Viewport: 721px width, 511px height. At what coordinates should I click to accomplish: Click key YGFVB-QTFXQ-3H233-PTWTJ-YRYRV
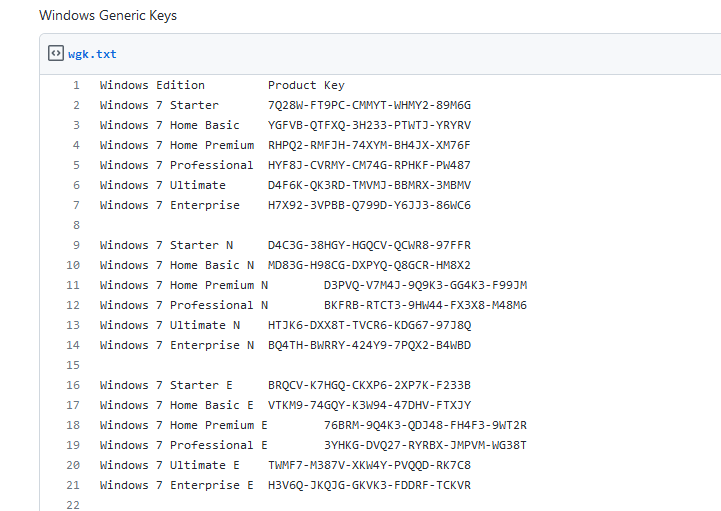click(x=369, y=125)
